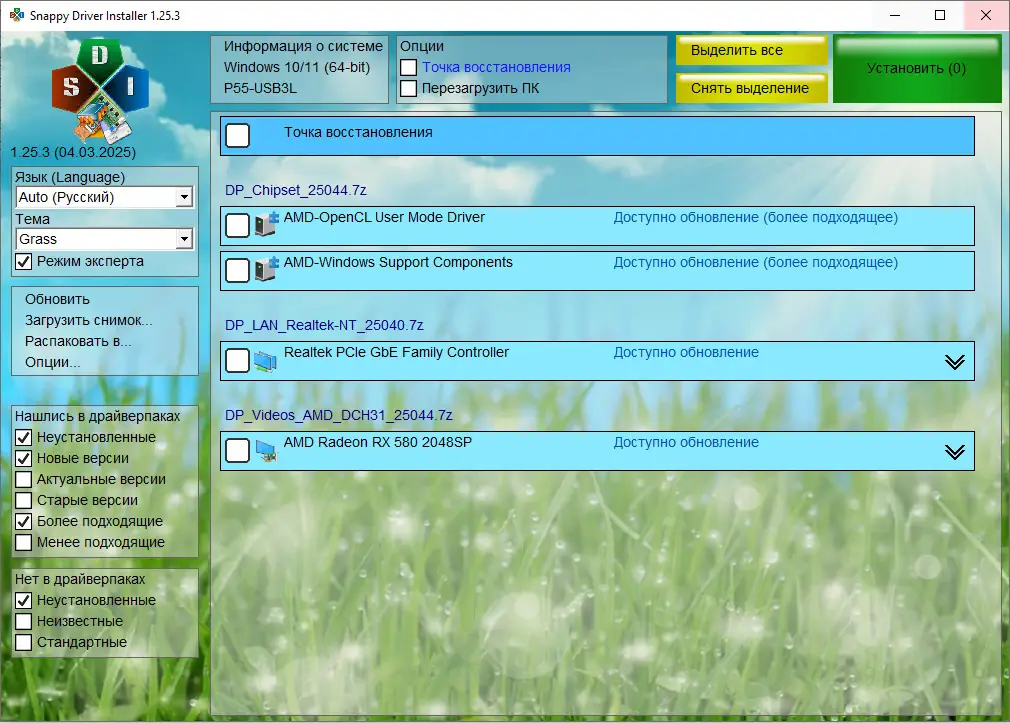This screenshot has height=723, width=1010.
Task: Click the Информация о системе panel
Action: (300, 69)
